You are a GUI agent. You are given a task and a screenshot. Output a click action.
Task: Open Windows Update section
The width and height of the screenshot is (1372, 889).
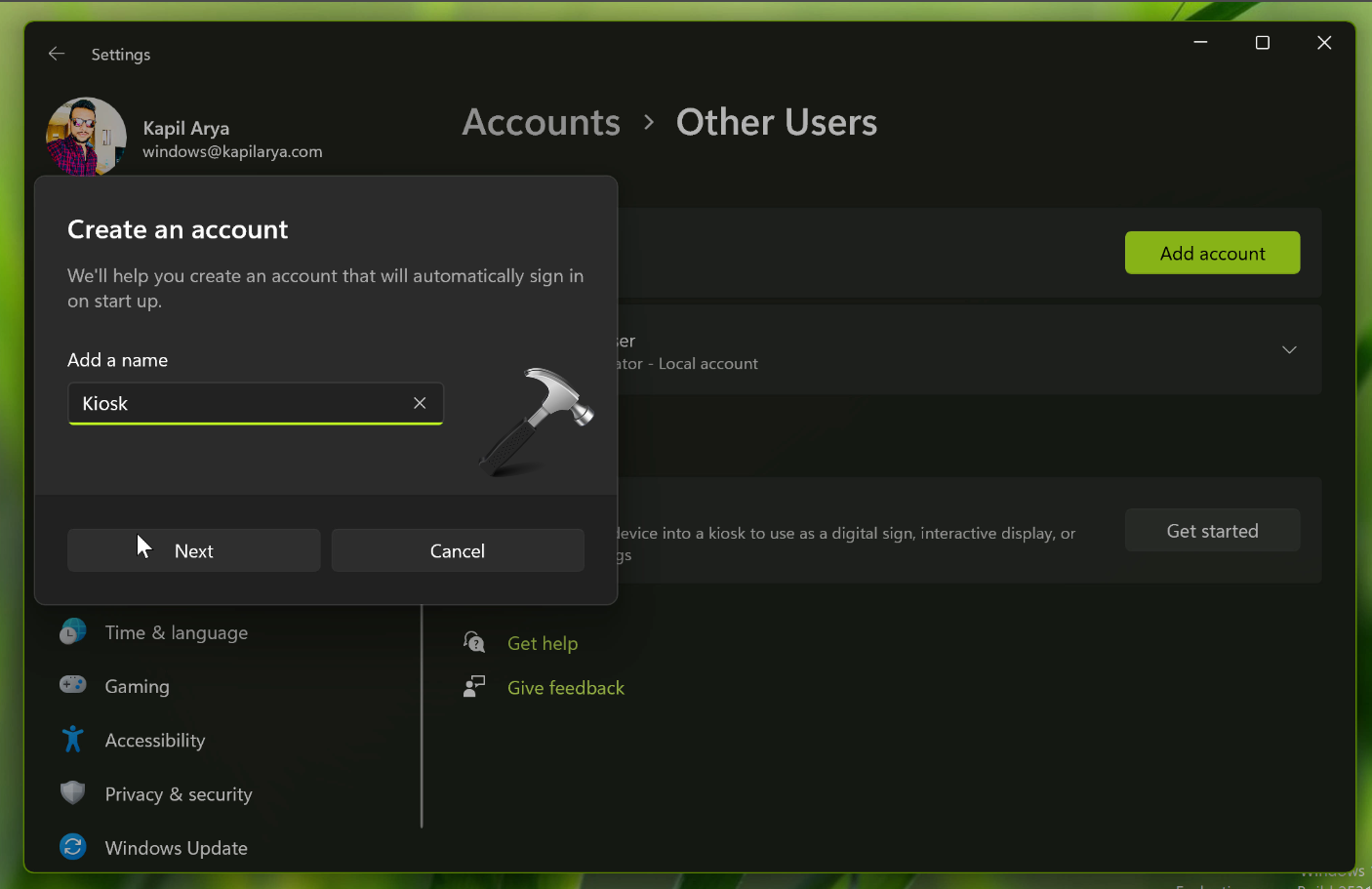coord(176,848)
